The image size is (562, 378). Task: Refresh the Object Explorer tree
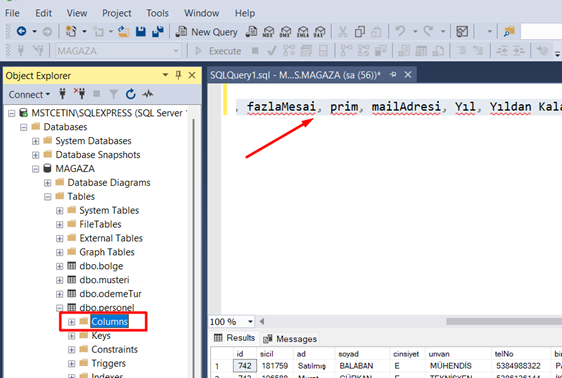coord(130,94)
